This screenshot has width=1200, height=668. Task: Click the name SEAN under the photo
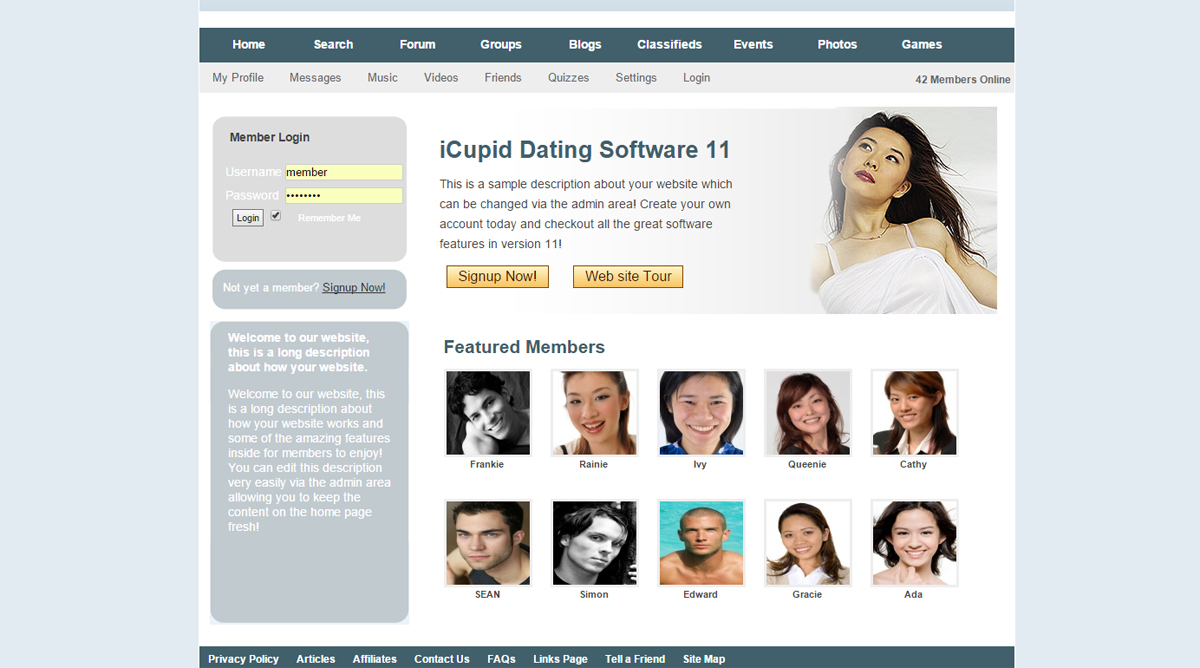(x=487, y=595)
